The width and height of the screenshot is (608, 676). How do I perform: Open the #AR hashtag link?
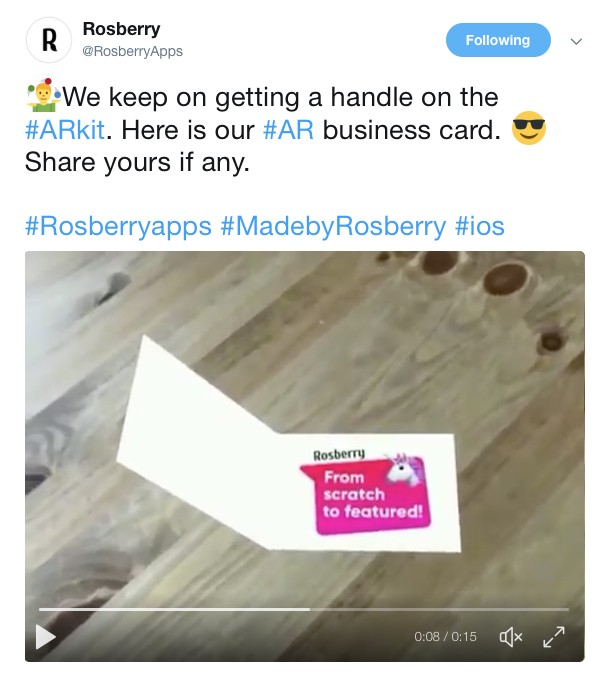pos(288,130)
